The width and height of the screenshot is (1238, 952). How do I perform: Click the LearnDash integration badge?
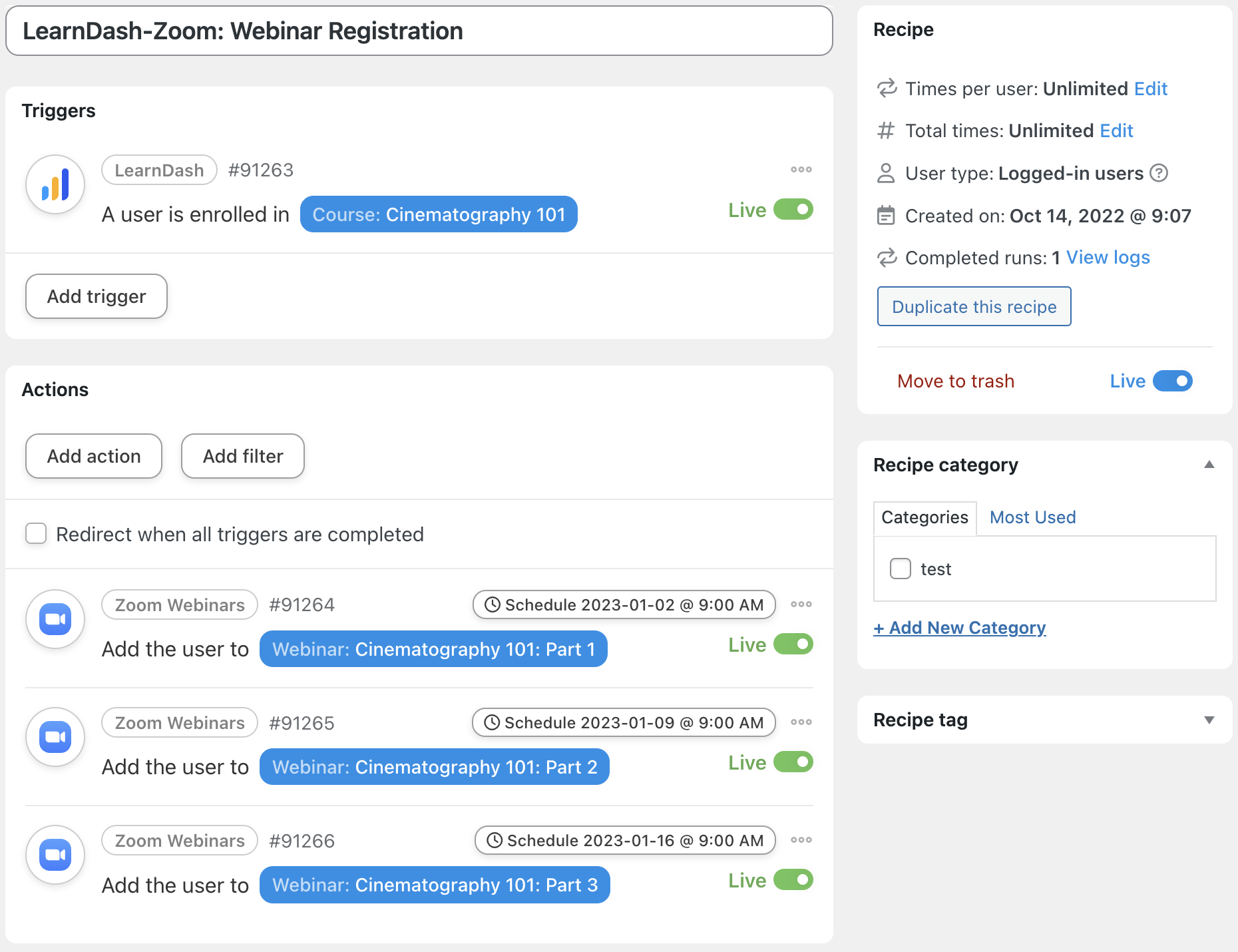159,170
